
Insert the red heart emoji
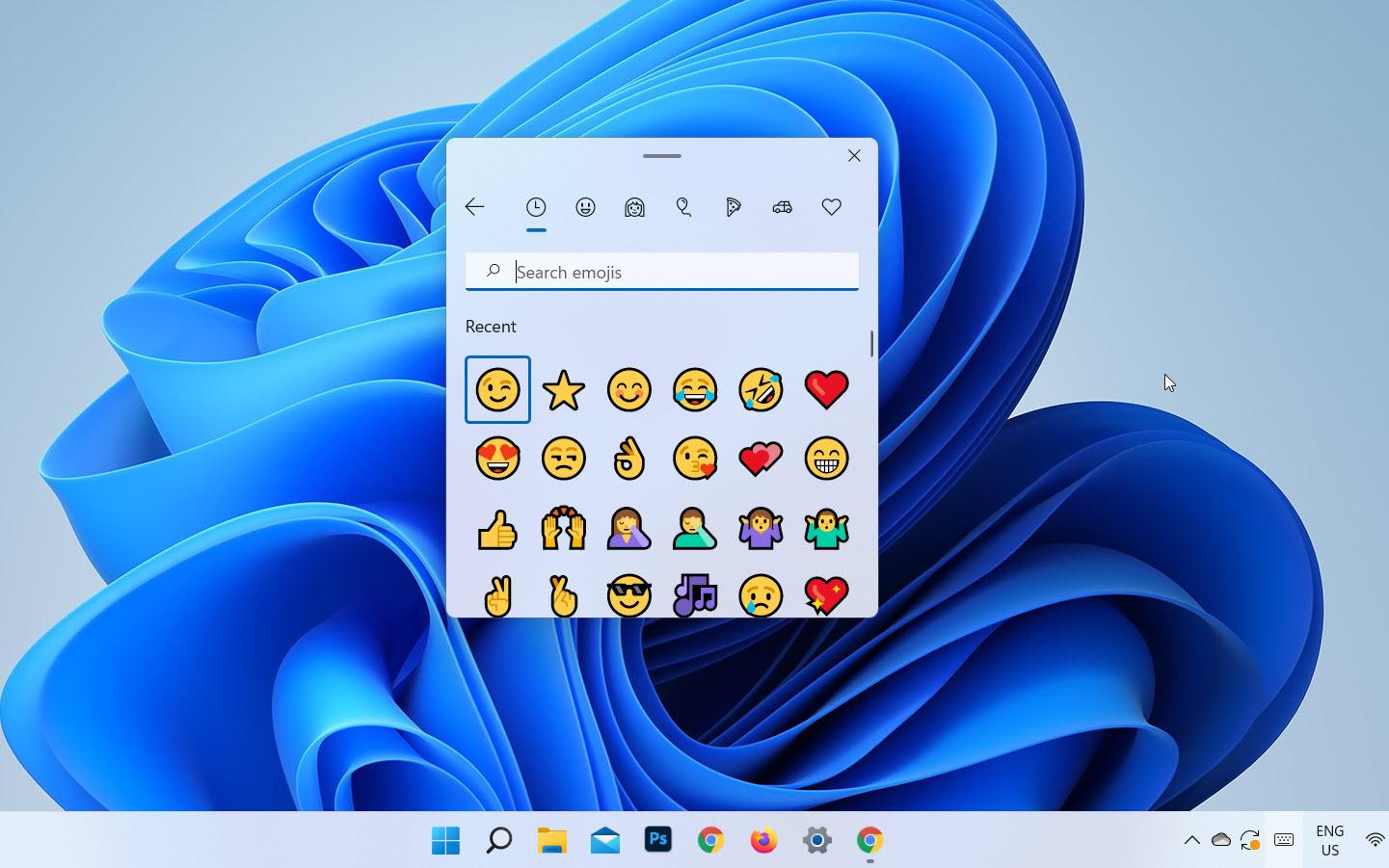click(x=826, y=389)
